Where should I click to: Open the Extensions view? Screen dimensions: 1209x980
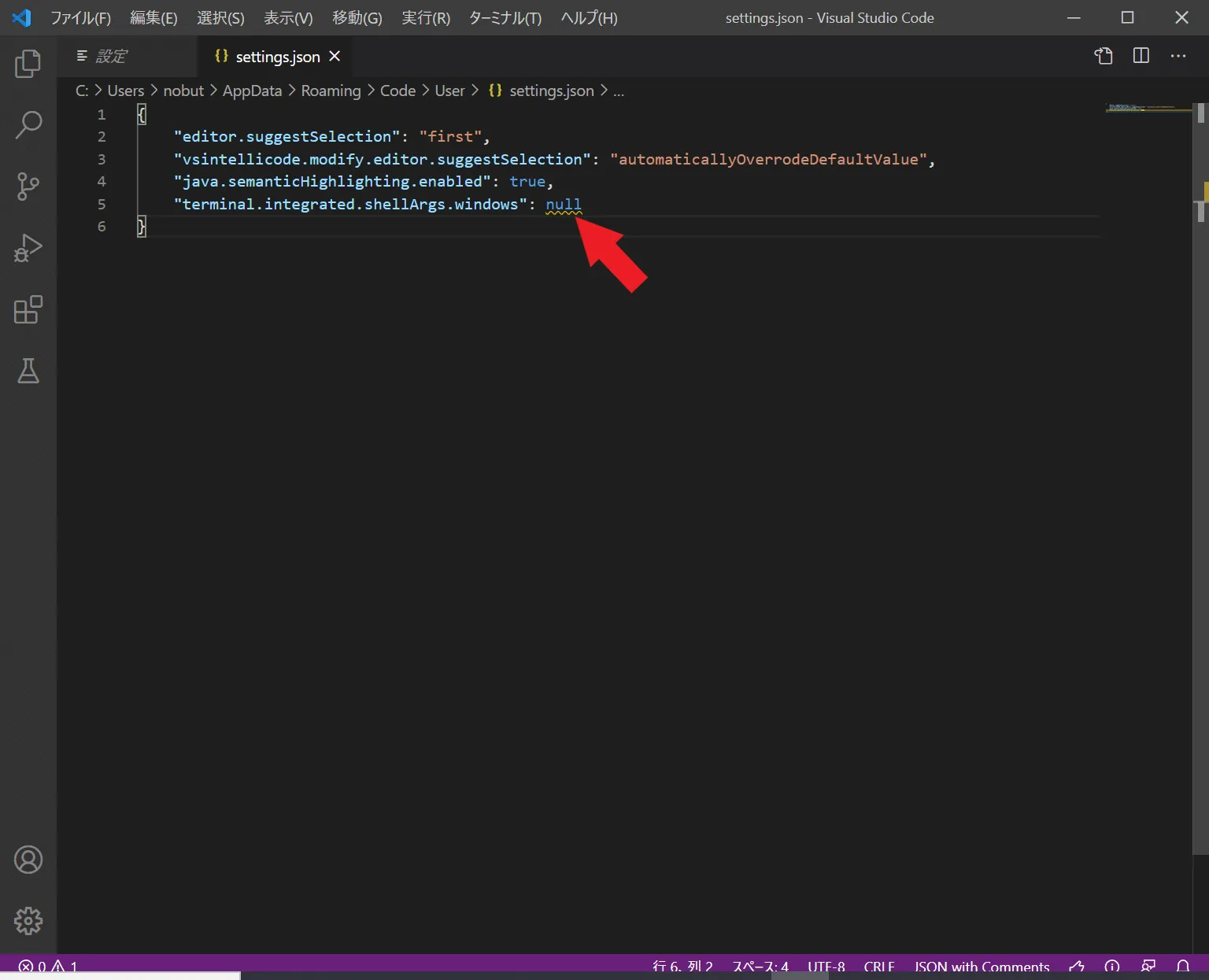pos(28,309)
